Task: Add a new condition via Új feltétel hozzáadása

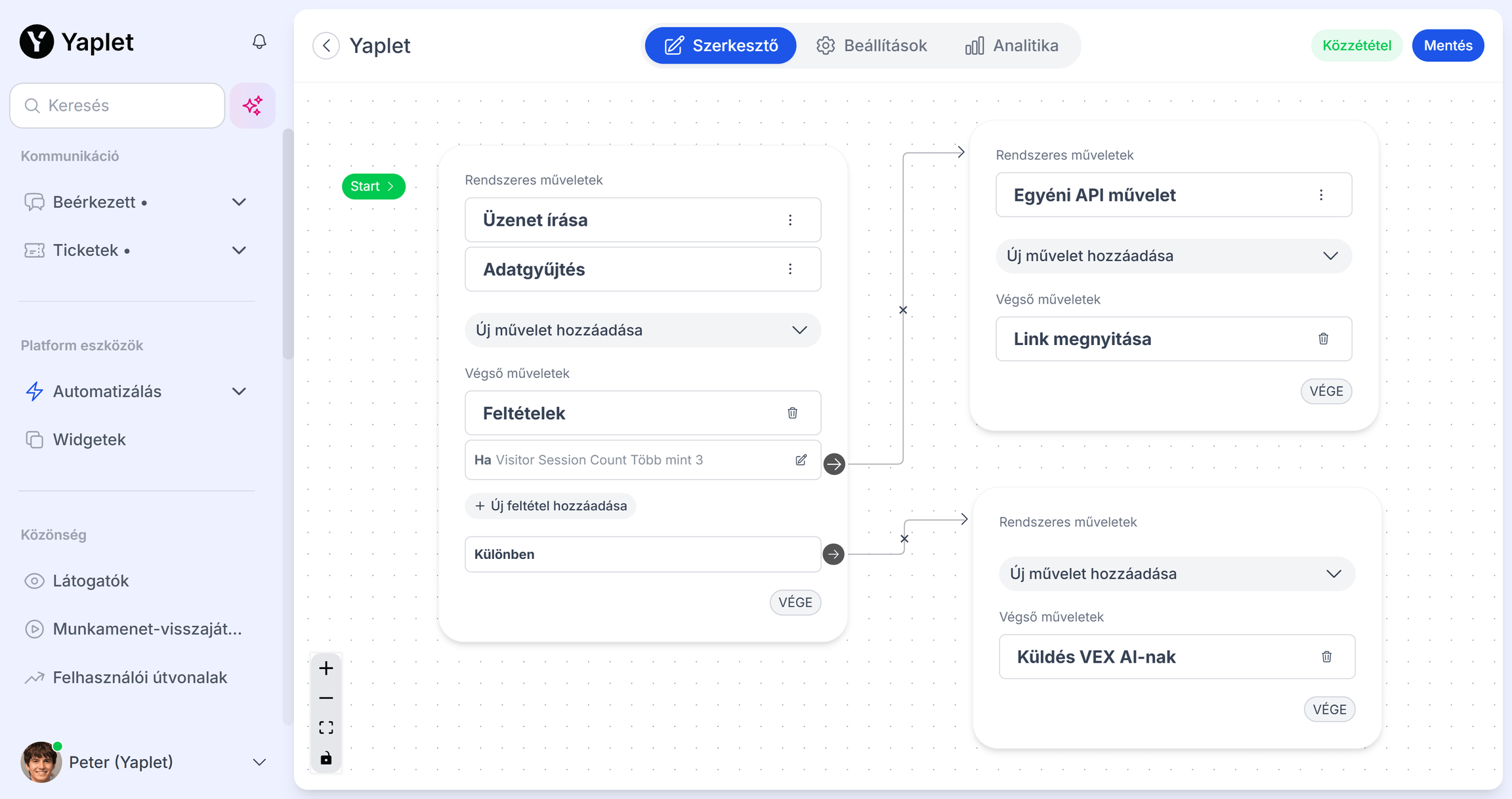Action: point(551,506)
